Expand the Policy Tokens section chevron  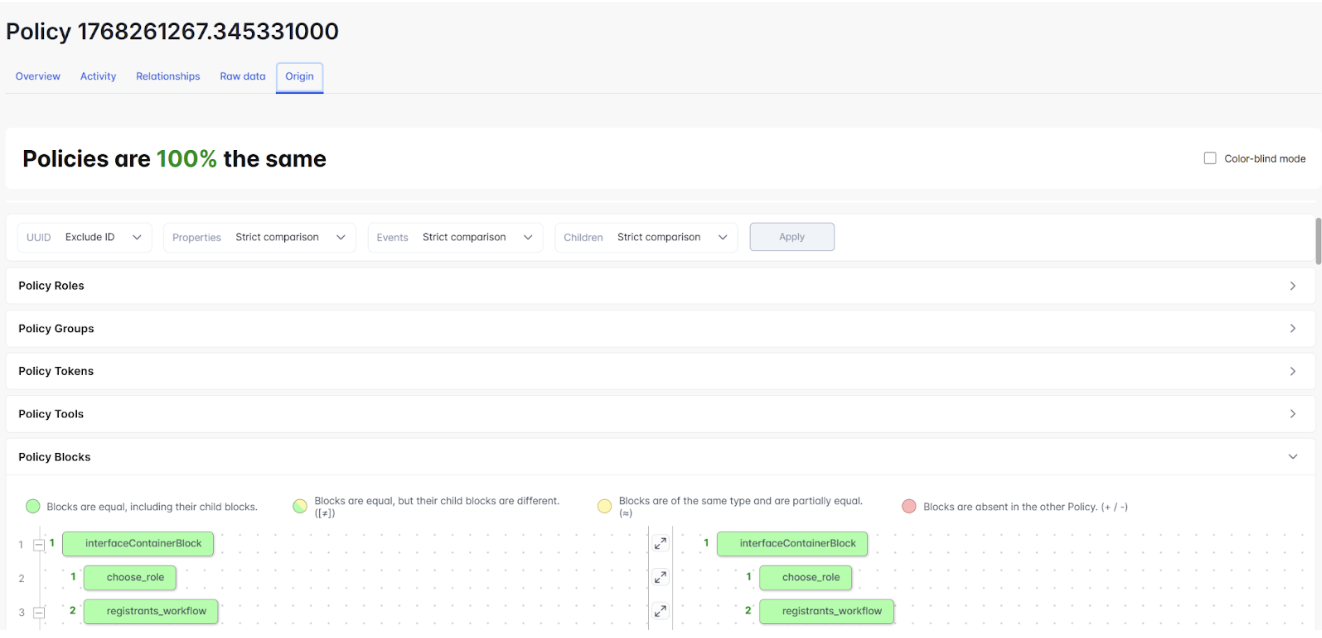1292,371
